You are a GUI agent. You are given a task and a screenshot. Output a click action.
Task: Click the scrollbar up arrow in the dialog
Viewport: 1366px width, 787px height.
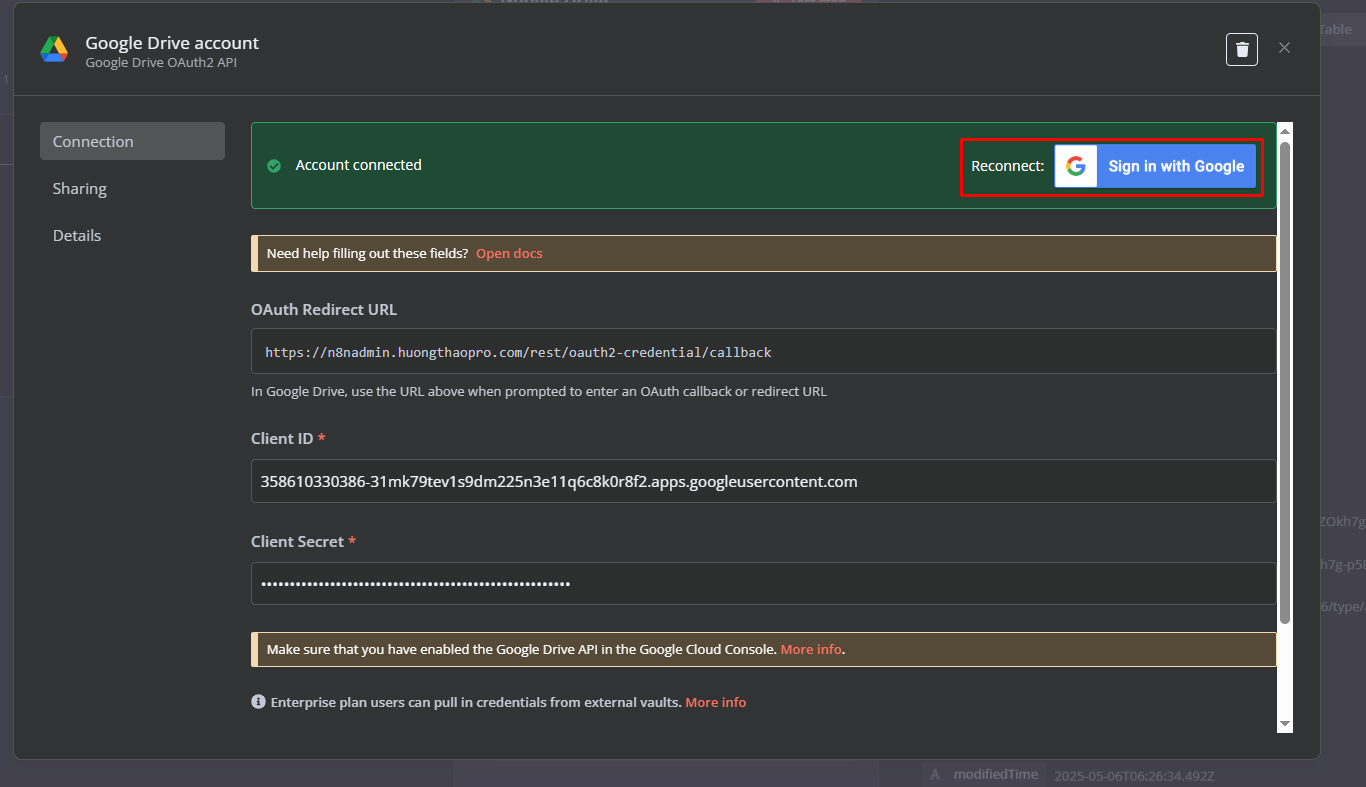pos(1285,130)
